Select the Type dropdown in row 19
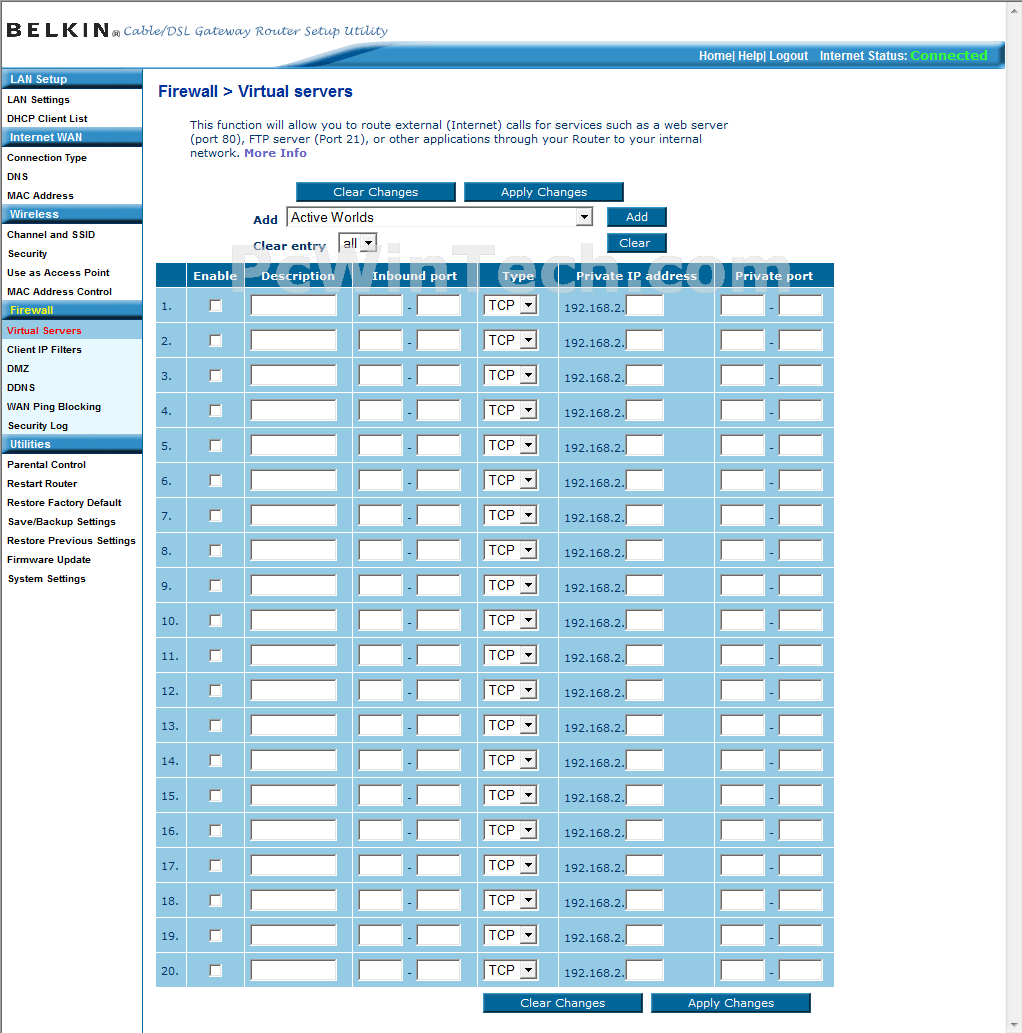Image resolution: width=1022 pixels, height=1033 pixels. pos(511,935)
